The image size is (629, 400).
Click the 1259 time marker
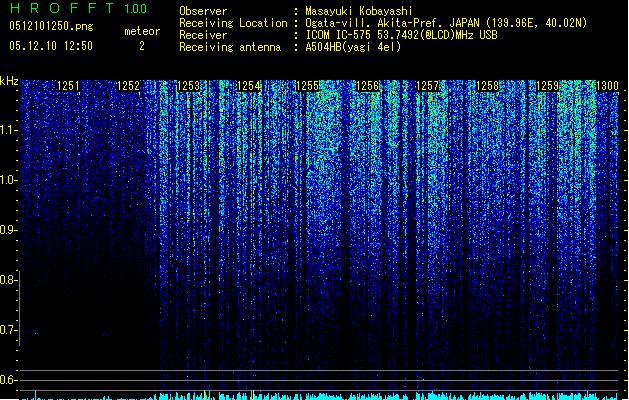coord(547,86)
